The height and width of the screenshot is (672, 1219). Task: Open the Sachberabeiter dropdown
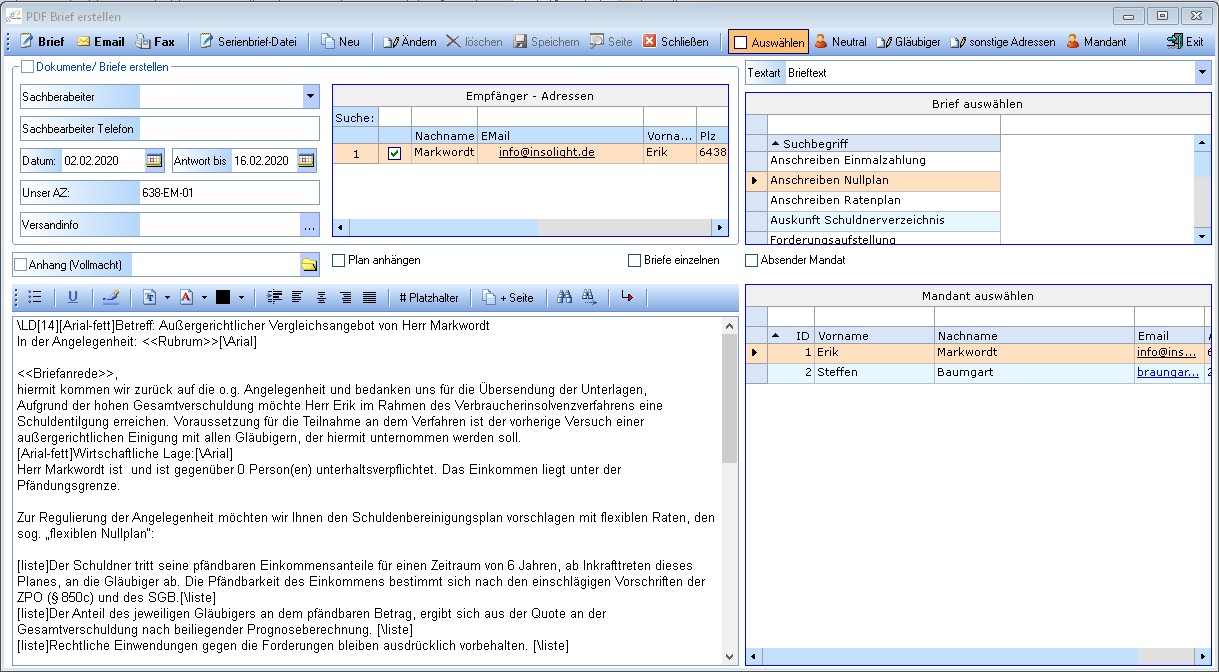pyautogui.click(x=309, y=96)
